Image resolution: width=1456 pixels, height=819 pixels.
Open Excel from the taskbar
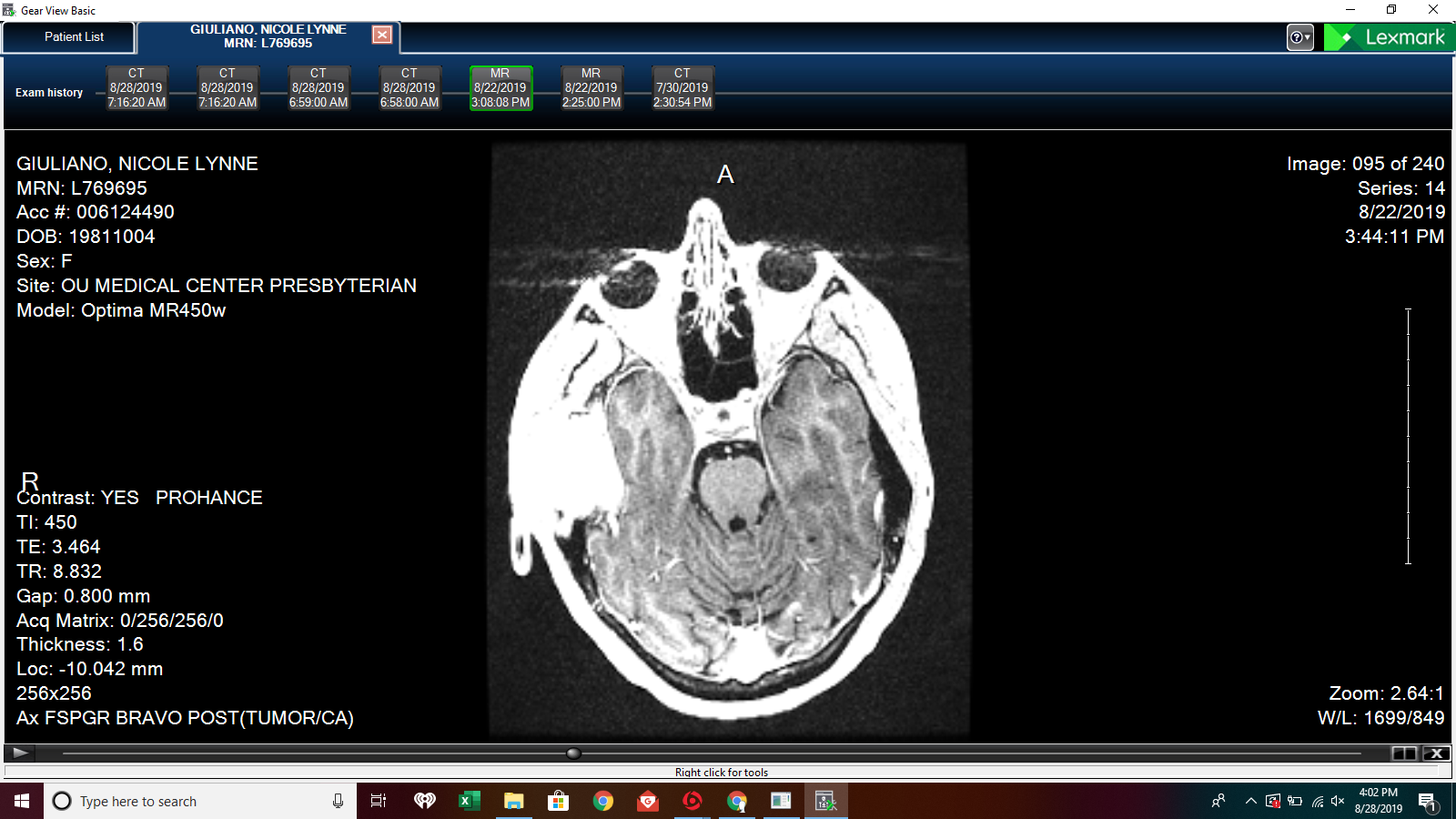[x=469, y=801]
